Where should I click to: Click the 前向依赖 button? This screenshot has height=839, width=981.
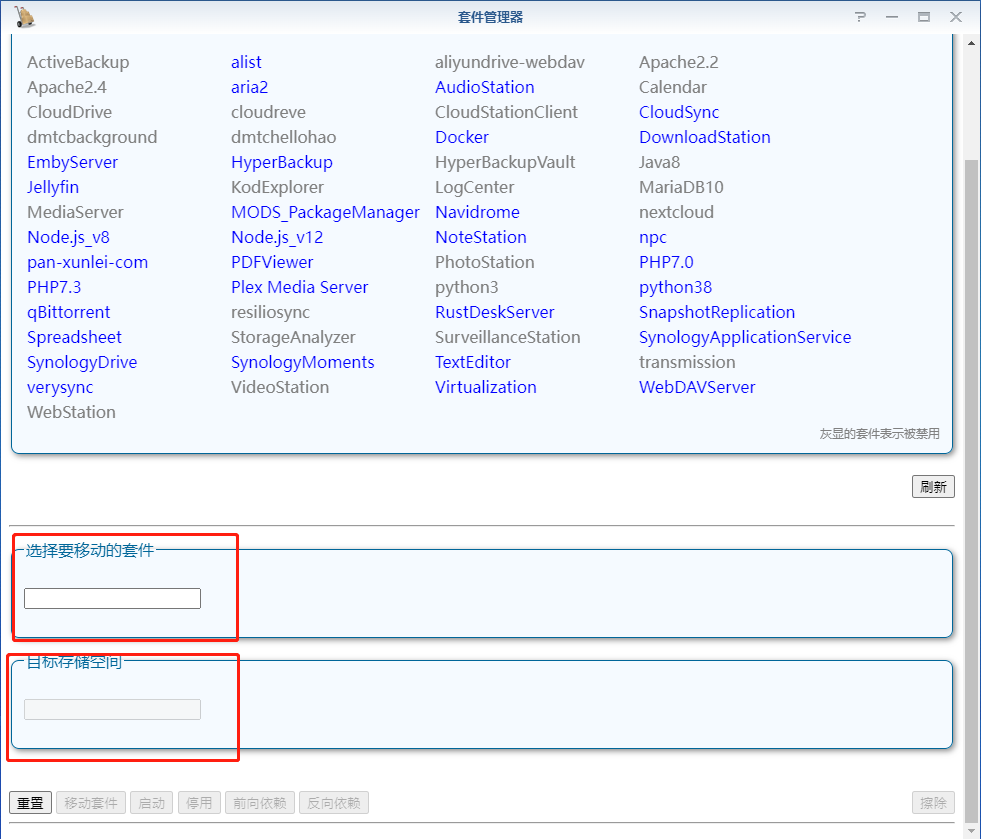[x=260, y=803]
